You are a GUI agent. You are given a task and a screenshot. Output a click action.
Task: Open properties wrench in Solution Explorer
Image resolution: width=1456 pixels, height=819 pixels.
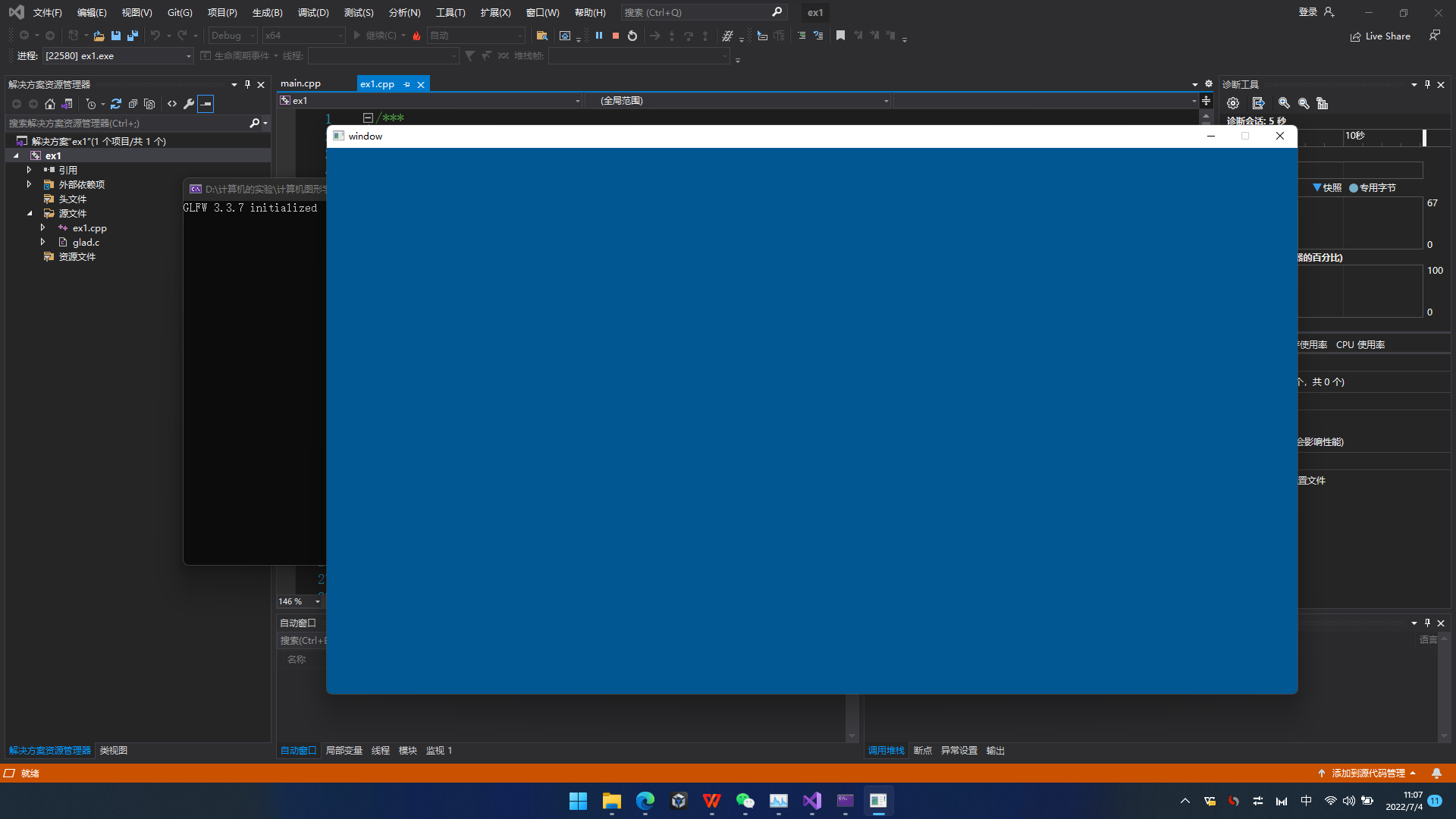coord(189,104)
